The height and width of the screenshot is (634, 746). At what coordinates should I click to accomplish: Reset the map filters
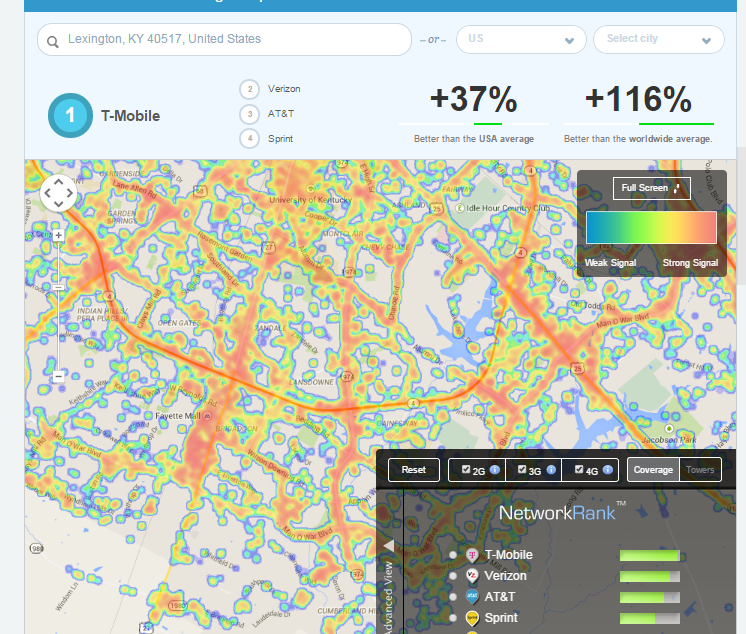point(413,470)
